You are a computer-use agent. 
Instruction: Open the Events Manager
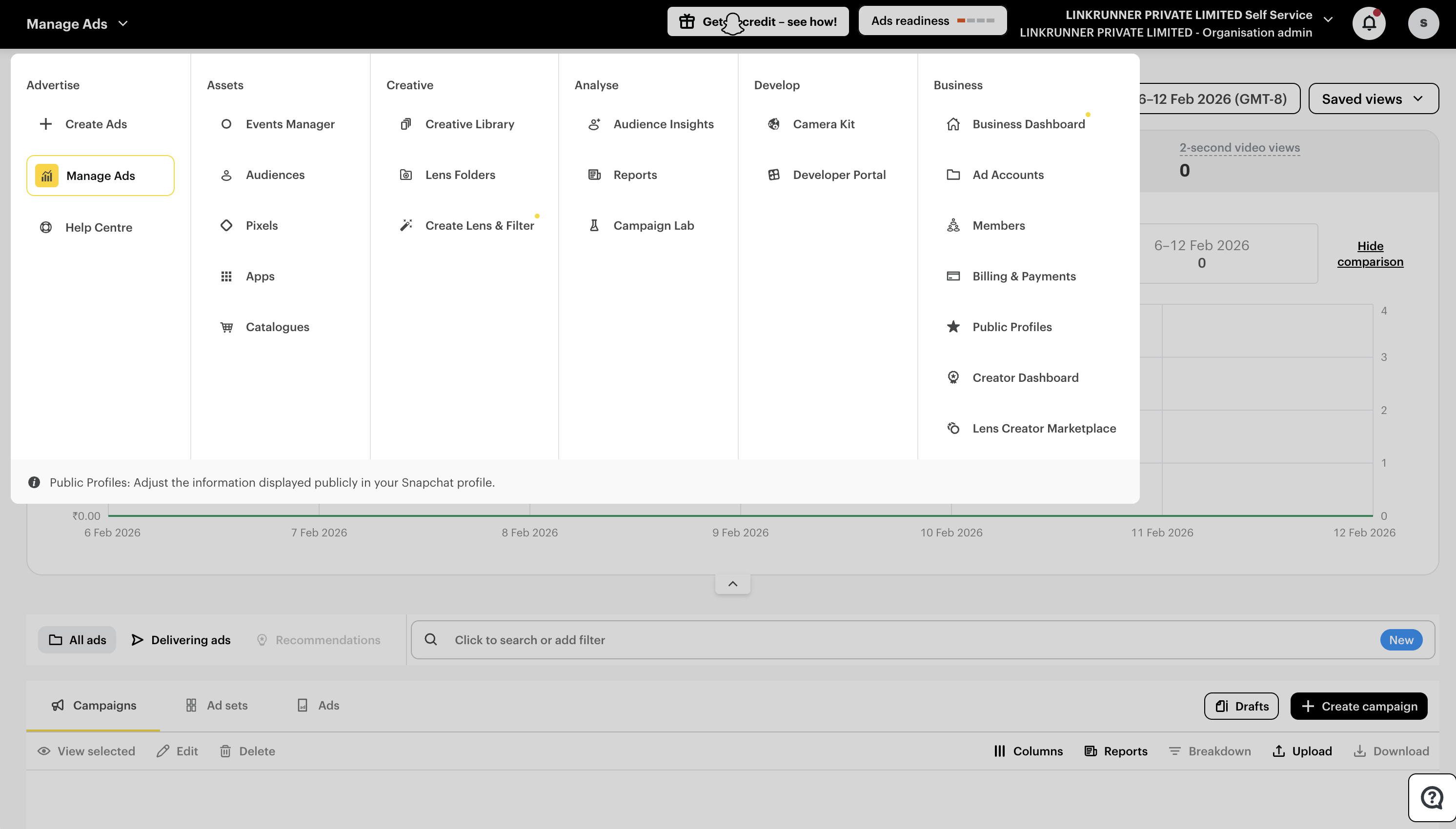(290, 123)
